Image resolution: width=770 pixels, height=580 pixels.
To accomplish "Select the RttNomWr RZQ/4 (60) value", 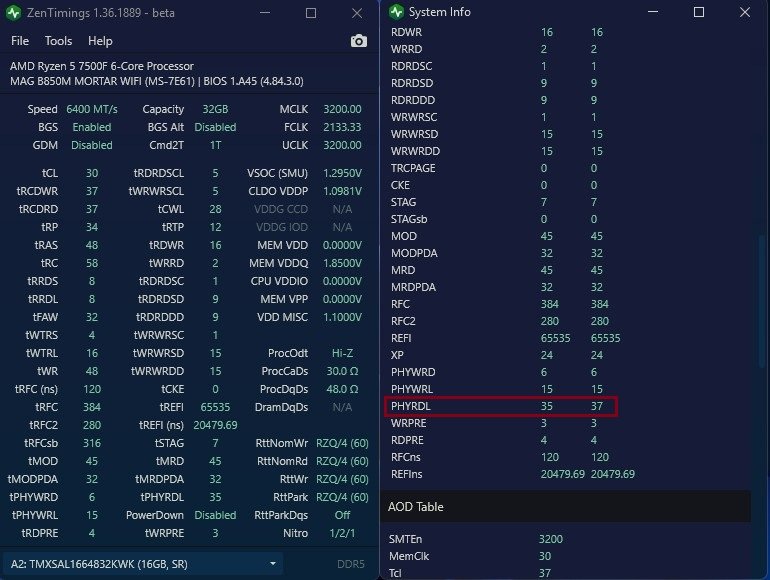I will (342, 443).
